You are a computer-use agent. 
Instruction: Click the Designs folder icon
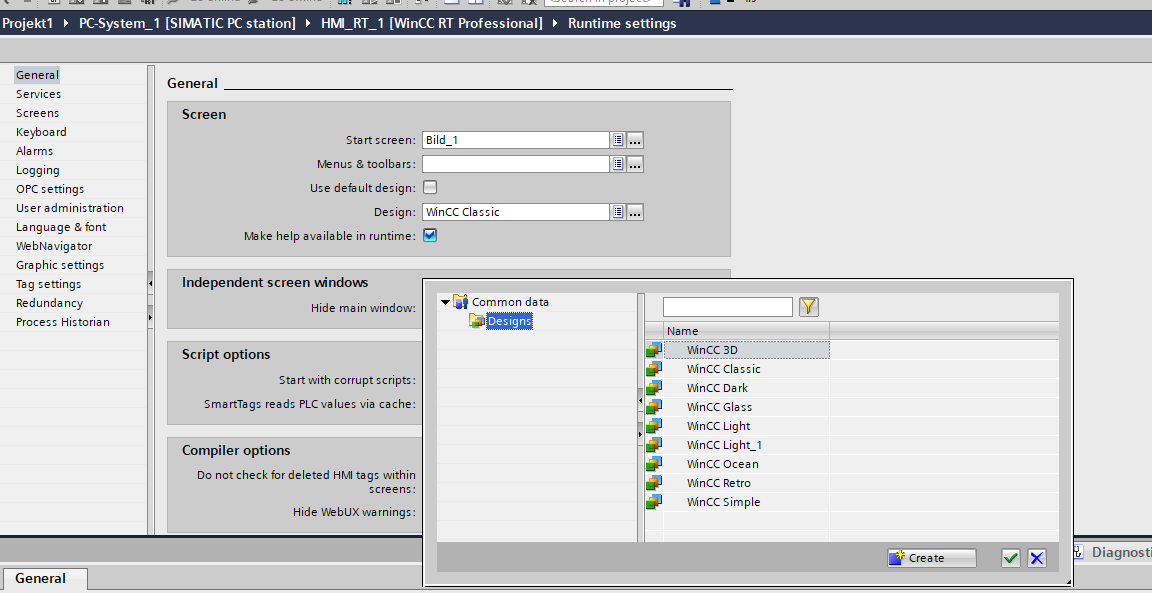click(x=476, y=321)
